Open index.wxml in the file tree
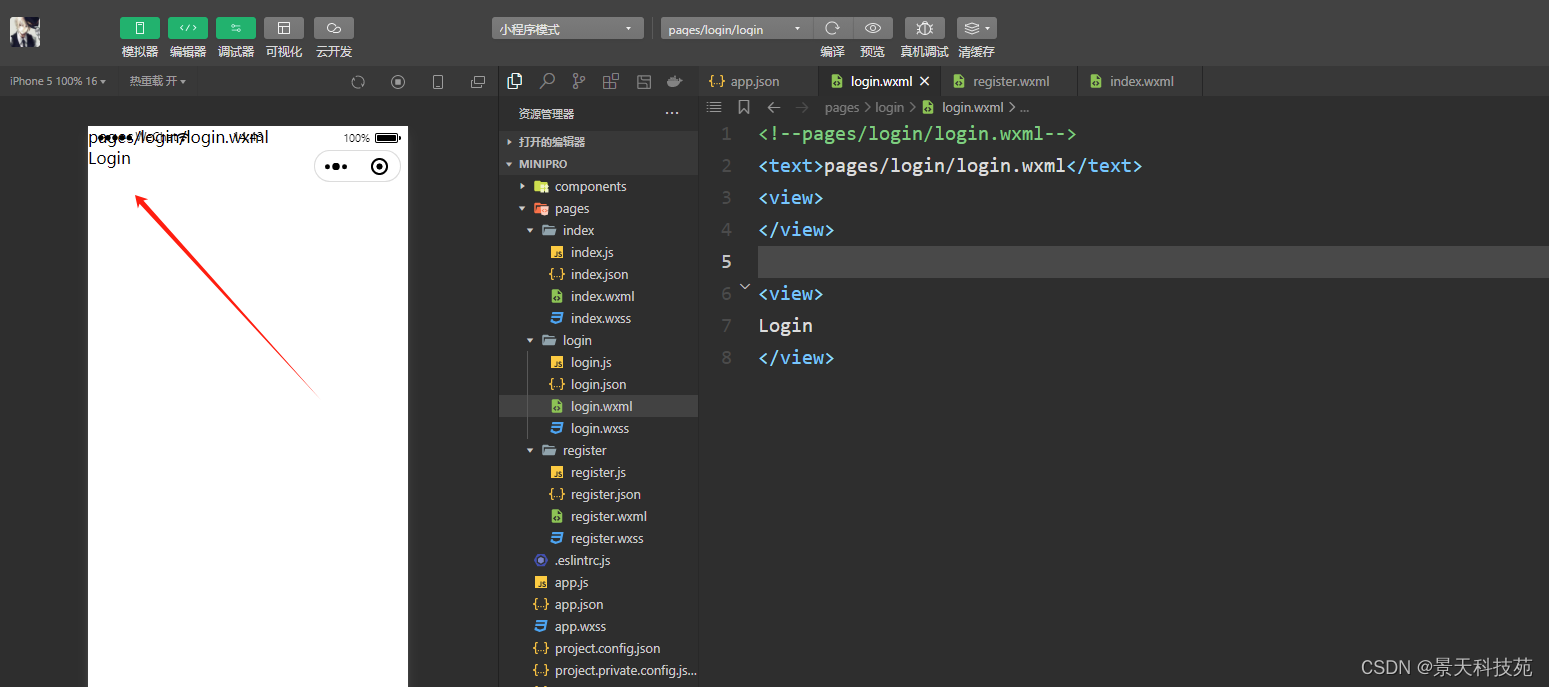Viewport: 1549px width, 687px height. click(598, 296)
